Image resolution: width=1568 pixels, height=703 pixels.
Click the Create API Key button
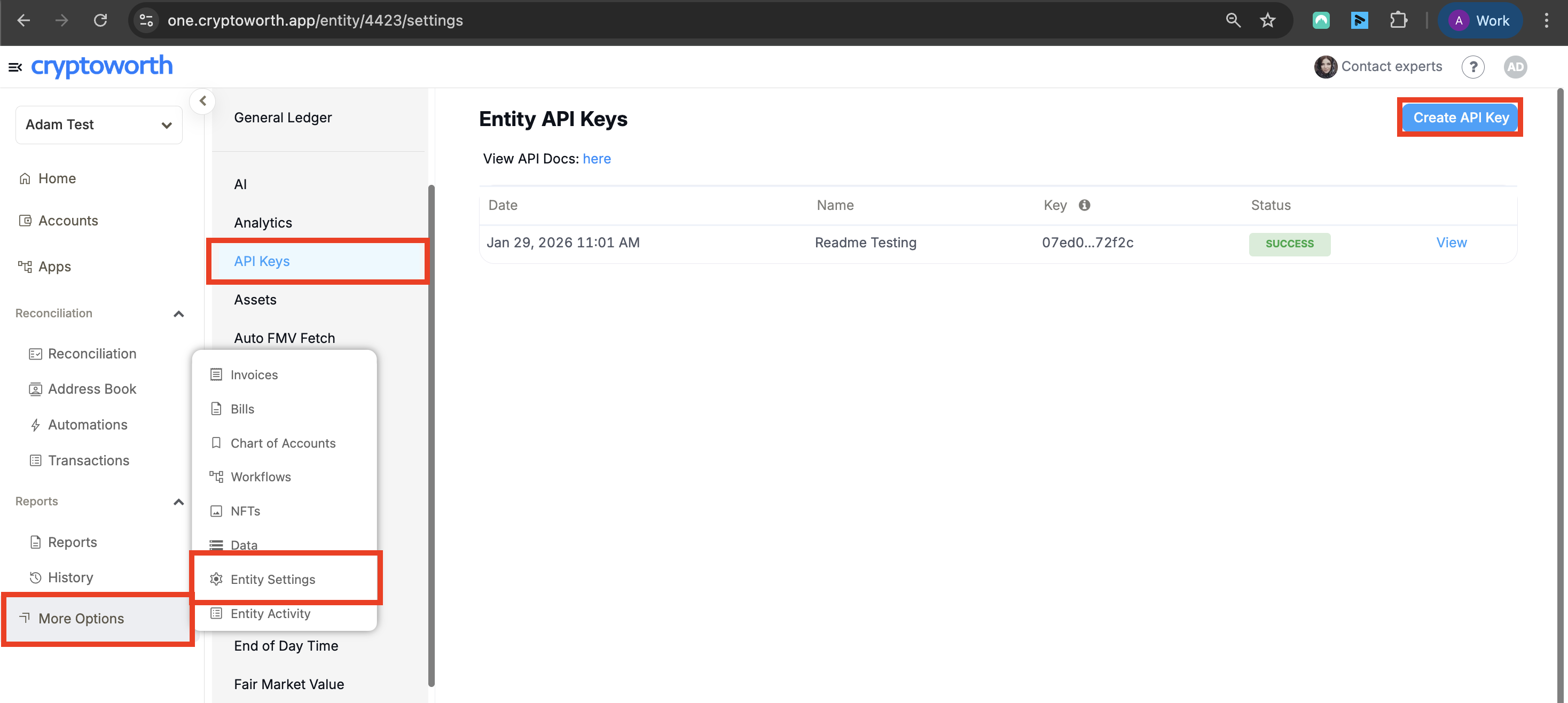(x=1460, y=117)
